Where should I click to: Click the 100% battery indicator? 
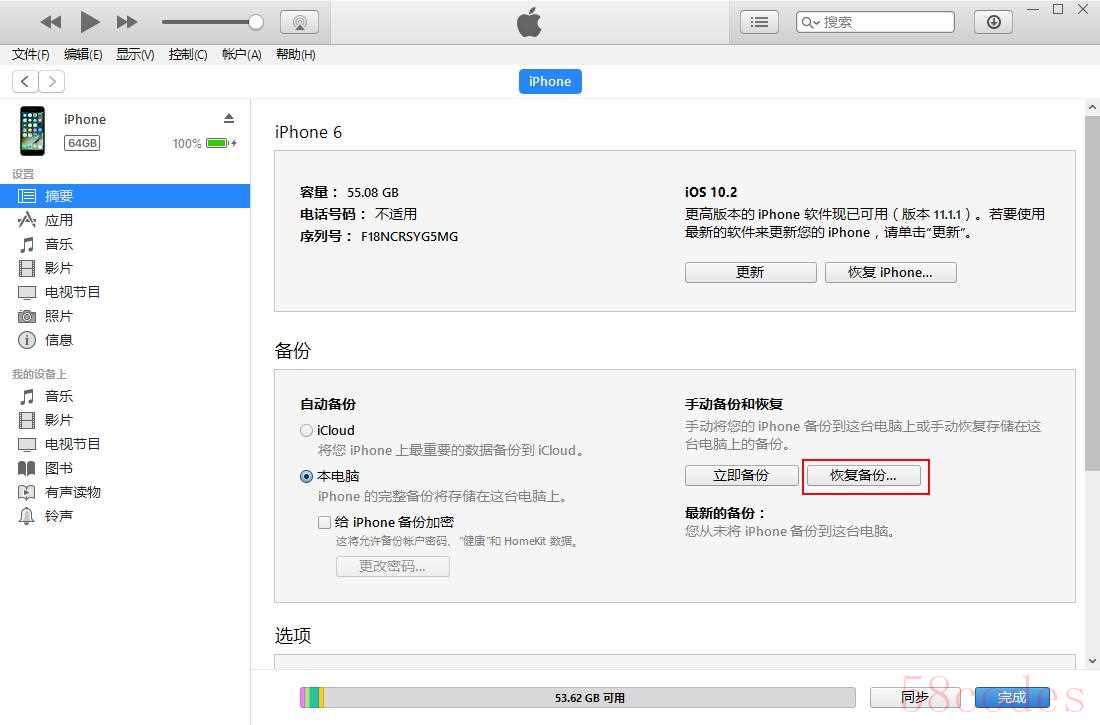pos(204,143)
